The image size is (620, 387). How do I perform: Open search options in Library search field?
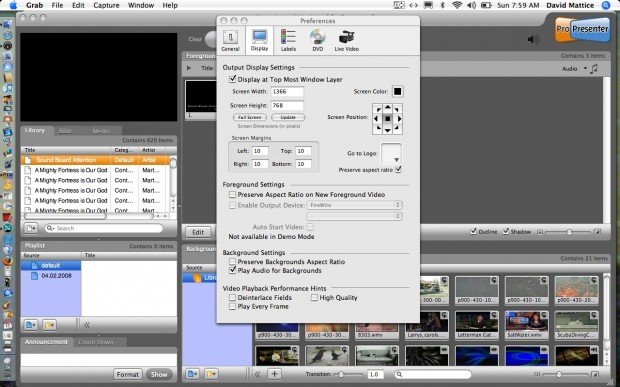coord(50,228)
